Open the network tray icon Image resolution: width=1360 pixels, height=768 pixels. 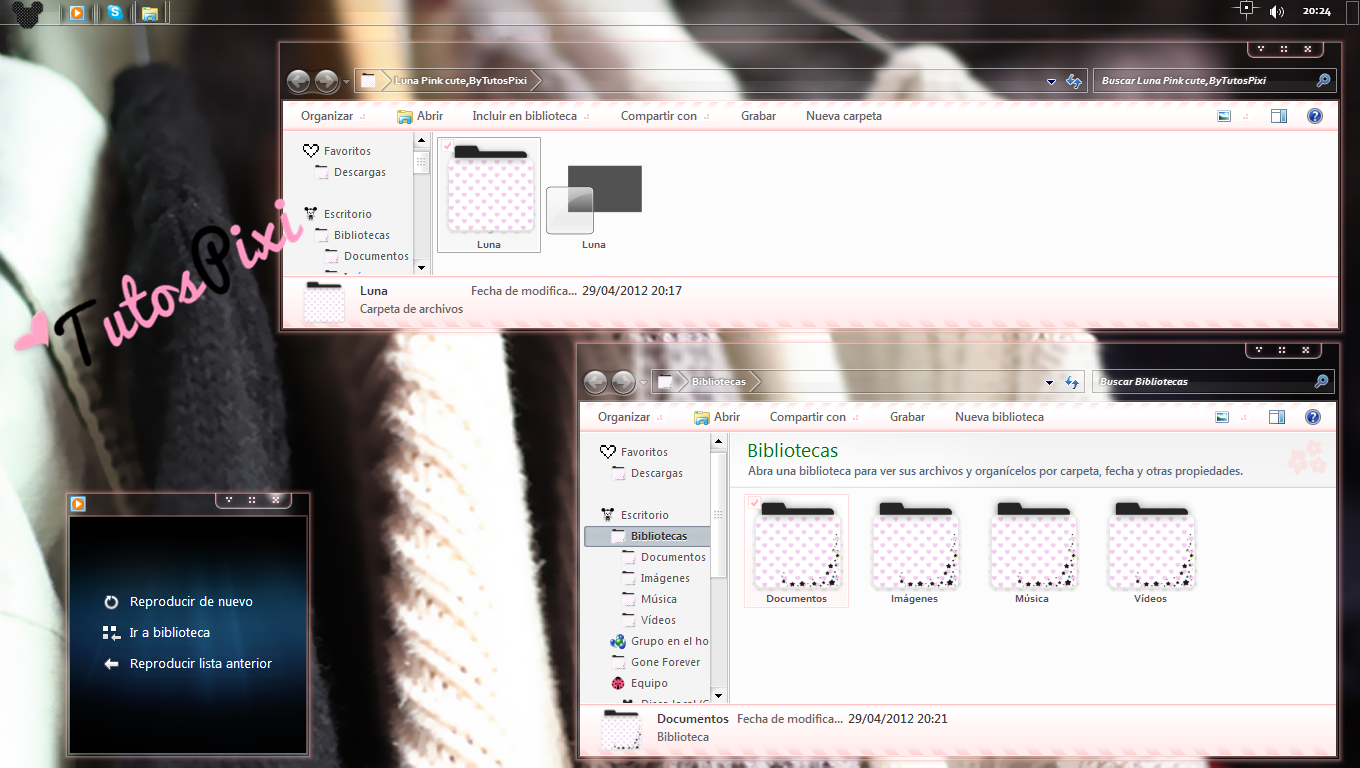(x=1245, y=9)
